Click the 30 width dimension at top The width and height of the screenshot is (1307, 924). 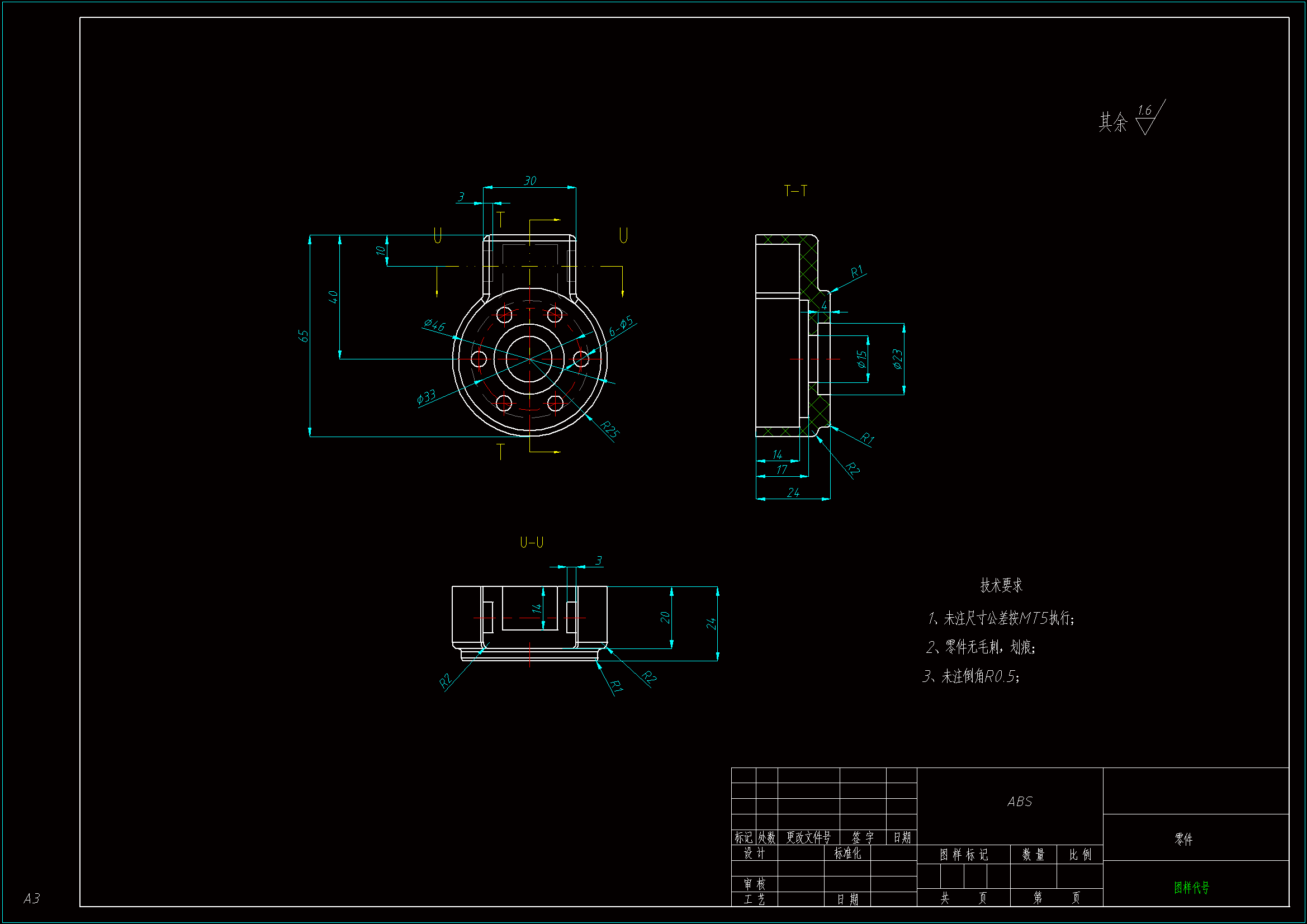coord(529,181)
